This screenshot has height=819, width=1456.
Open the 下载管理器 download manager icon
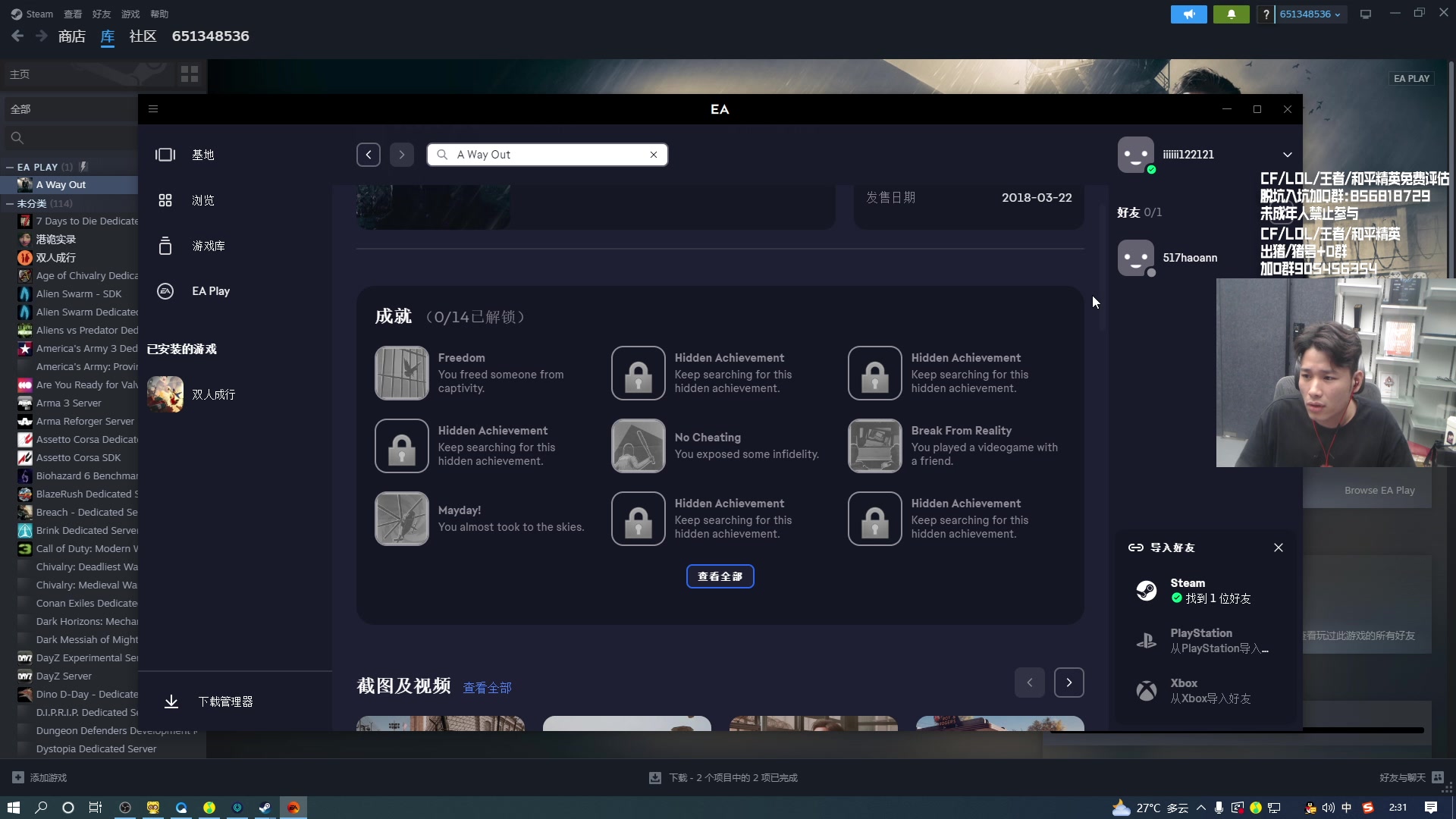[x=171, y=701]
